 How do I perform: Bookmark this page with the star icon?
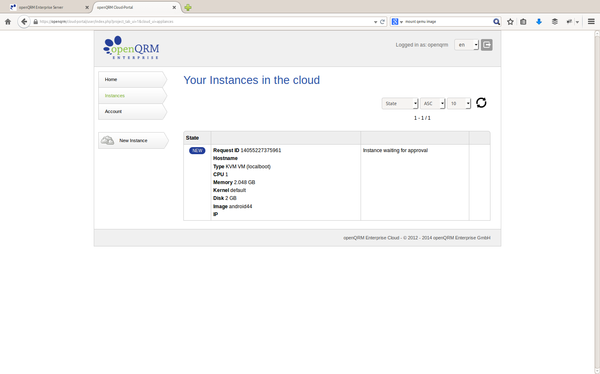point(510,22)
